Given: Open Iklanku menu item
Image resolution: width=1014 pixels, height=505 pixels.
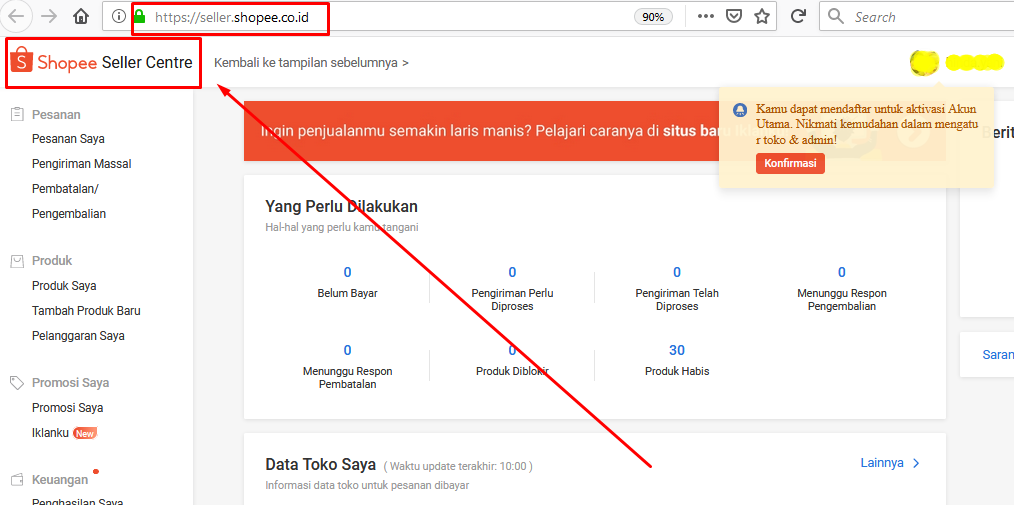Looking at the screenshot, I should [50, 433].
